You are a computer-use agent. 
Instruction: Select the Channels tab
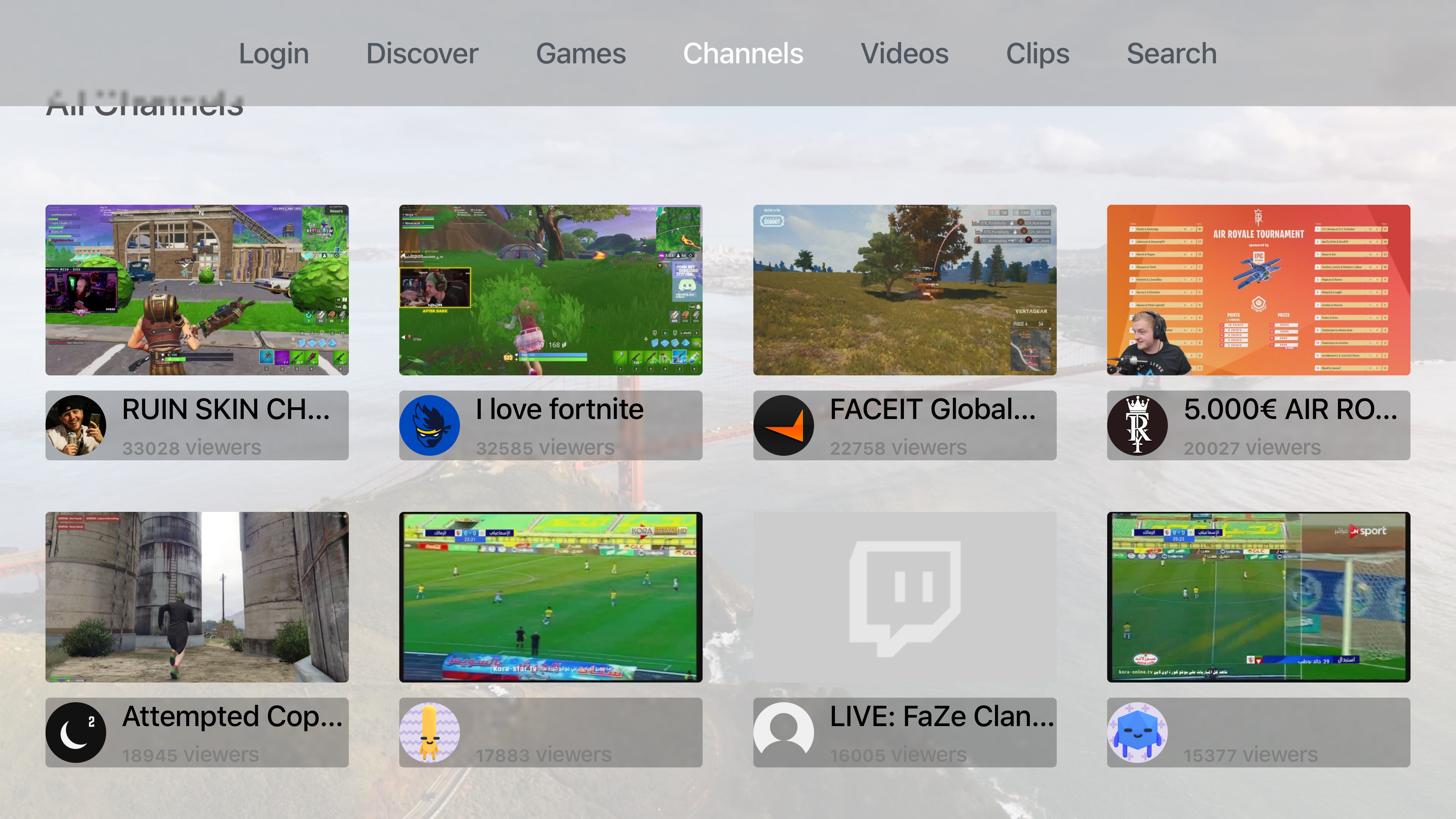coord(743,54)
